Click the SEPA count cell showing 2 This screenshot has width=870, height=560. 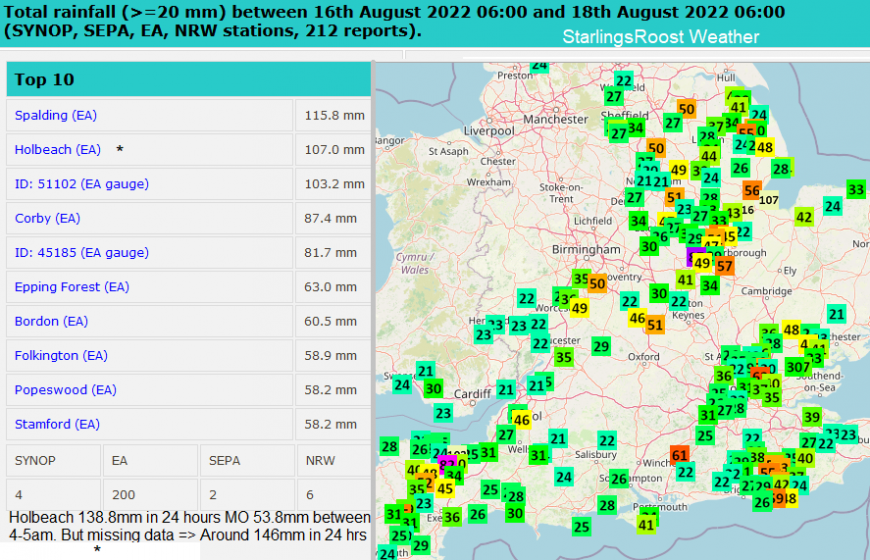pos(247,494)
